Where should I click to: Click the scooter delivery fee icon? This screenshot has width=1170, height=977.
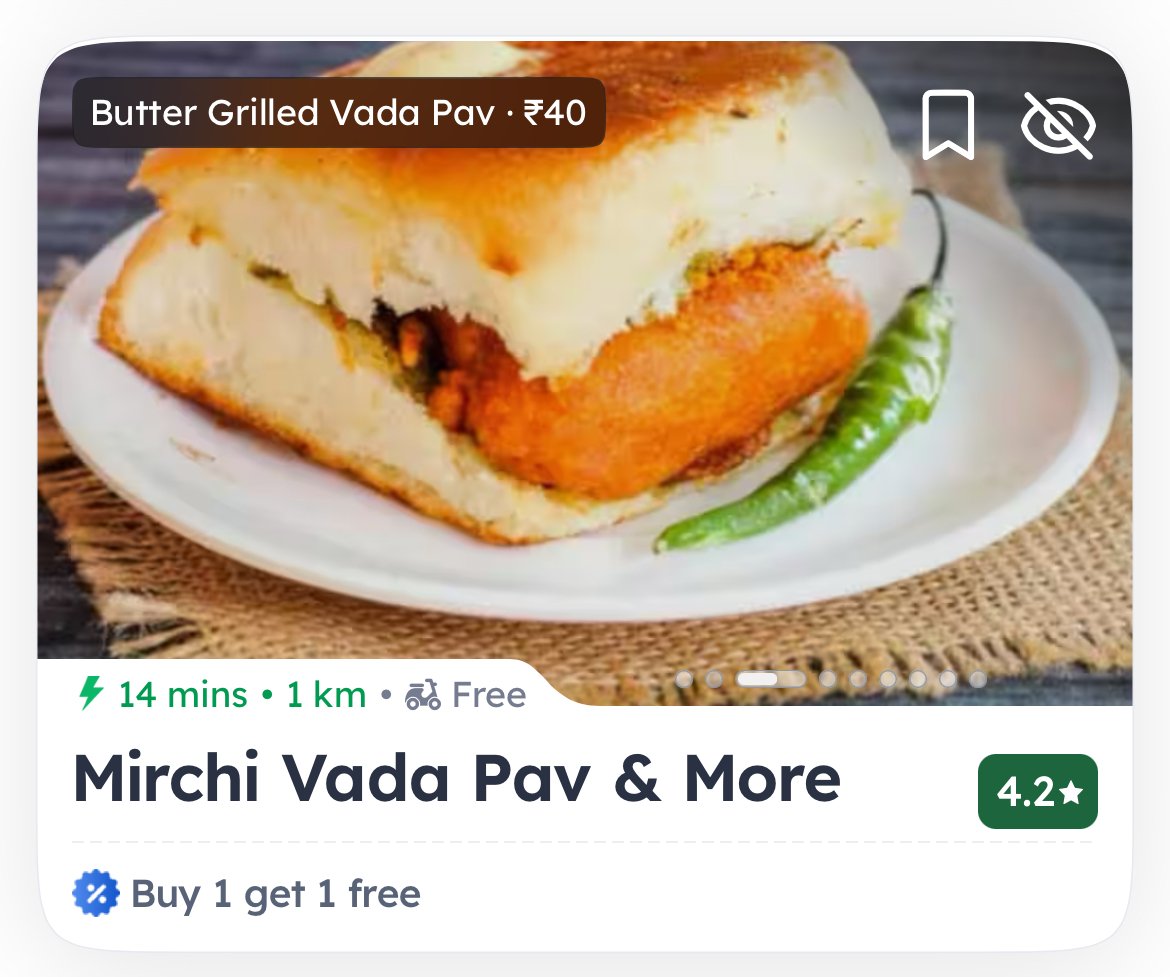(422, 695)
